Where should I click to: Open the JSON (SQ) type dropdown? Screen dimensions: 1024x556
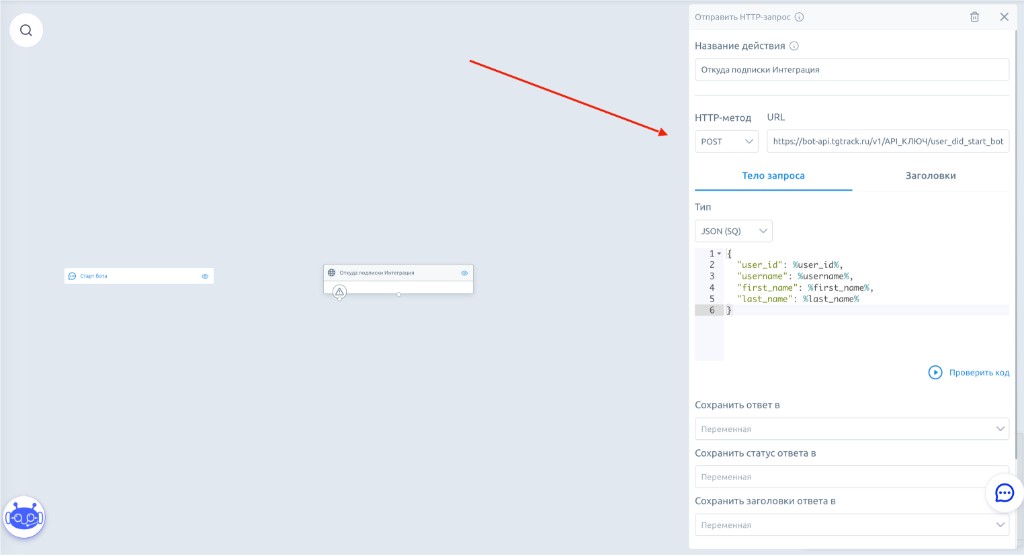pos(733,231)
